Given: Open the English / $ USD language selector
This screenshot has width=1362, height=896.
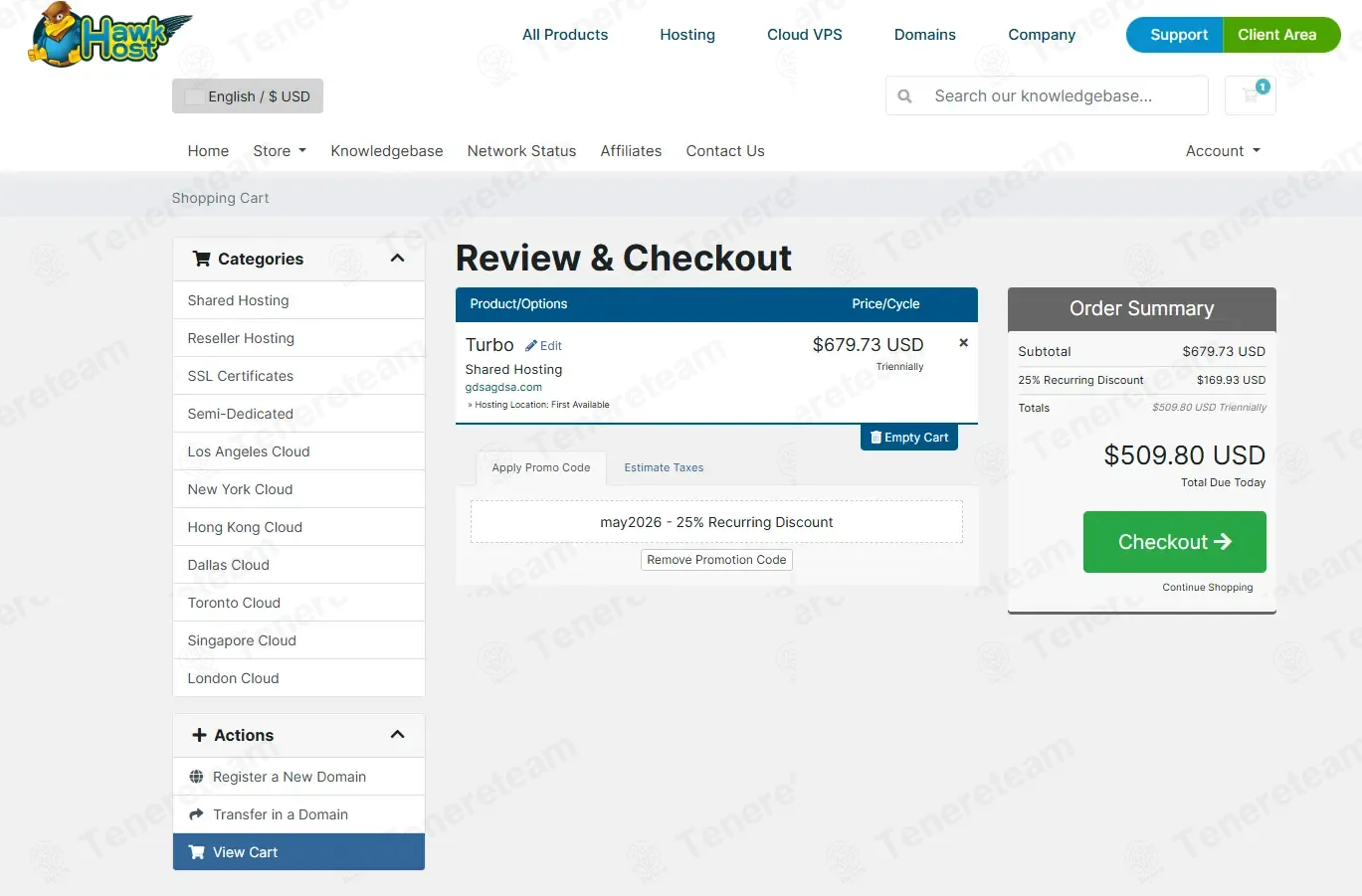Looking at the screenshot, I should (x=248, y=96).
